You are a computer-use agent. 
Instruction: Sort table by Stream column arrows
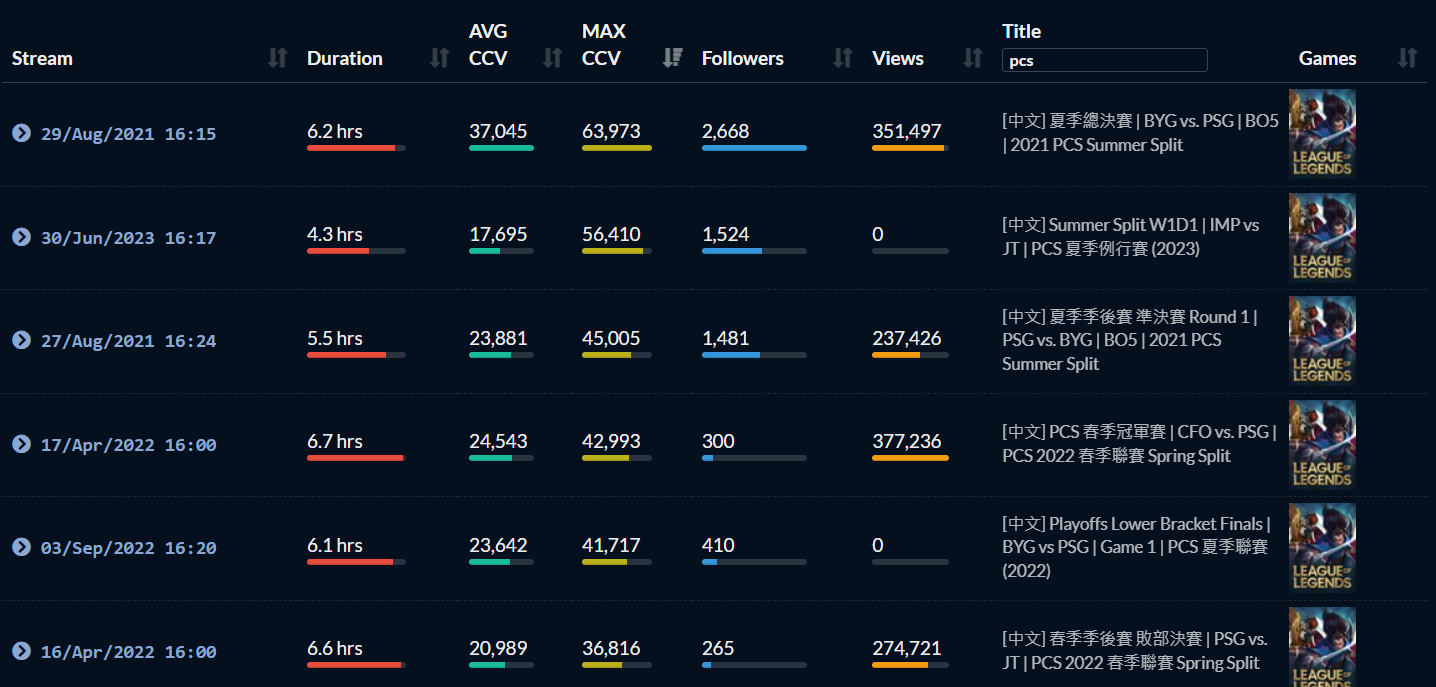[x=278, y=58]
